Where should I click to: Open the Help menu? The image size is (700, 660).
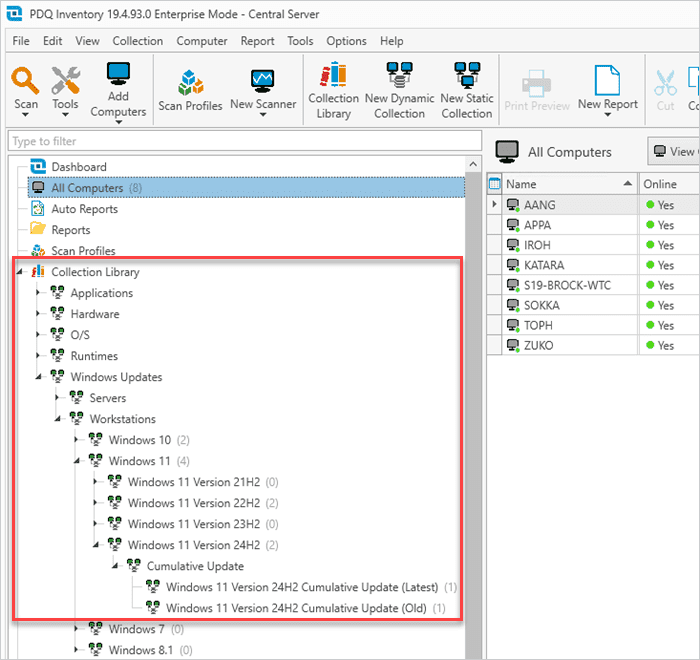[392, 41]
